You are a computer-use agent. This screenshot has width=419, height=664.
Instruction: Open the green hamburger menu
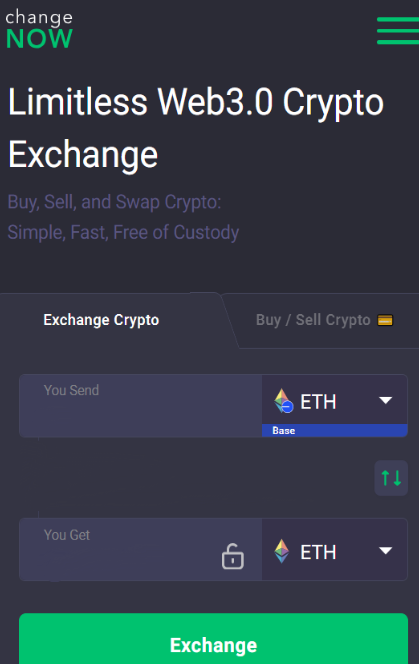tap(398, 30)
